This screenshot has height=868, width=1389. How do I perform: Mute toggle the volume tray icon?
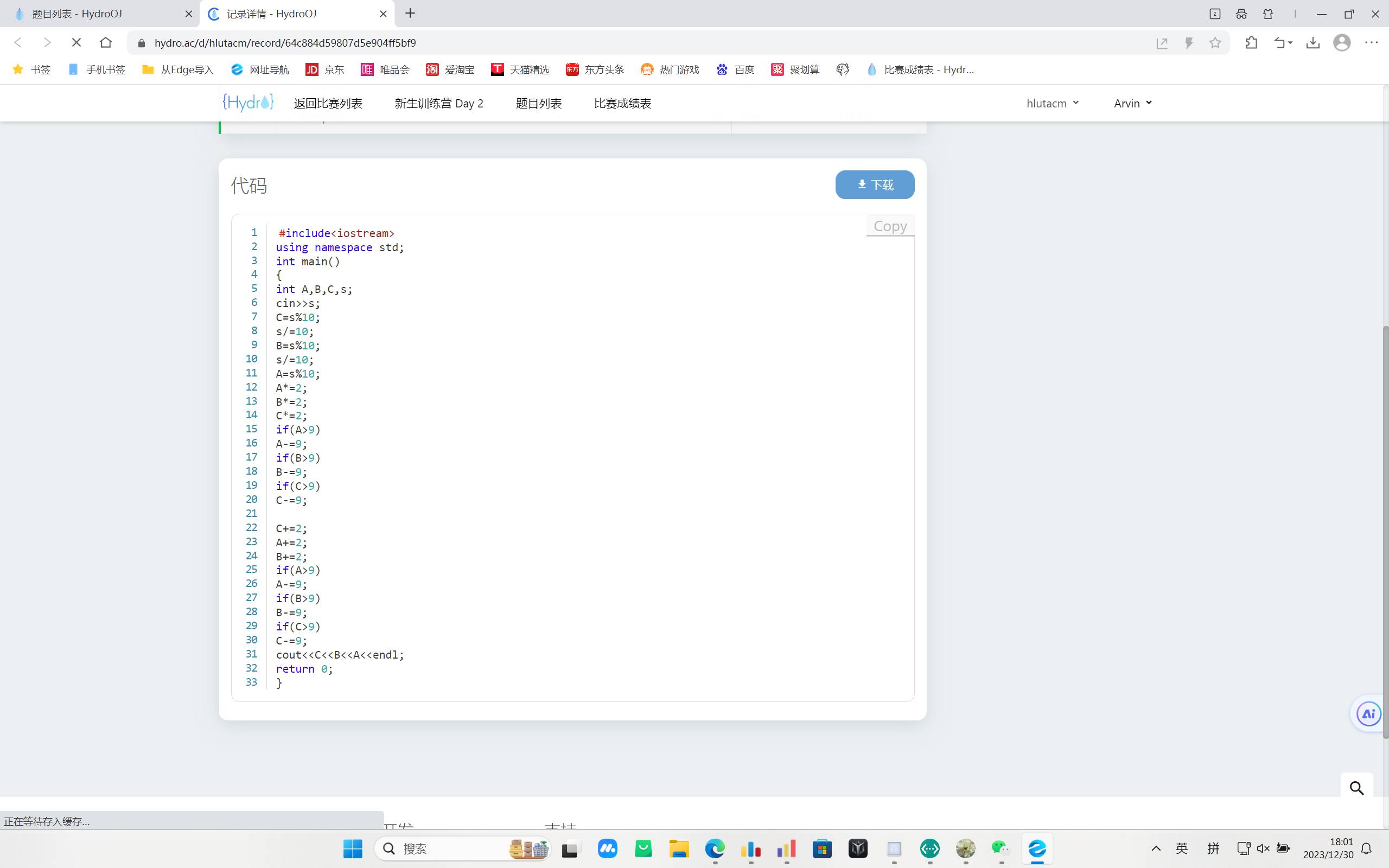(1263, 848)
